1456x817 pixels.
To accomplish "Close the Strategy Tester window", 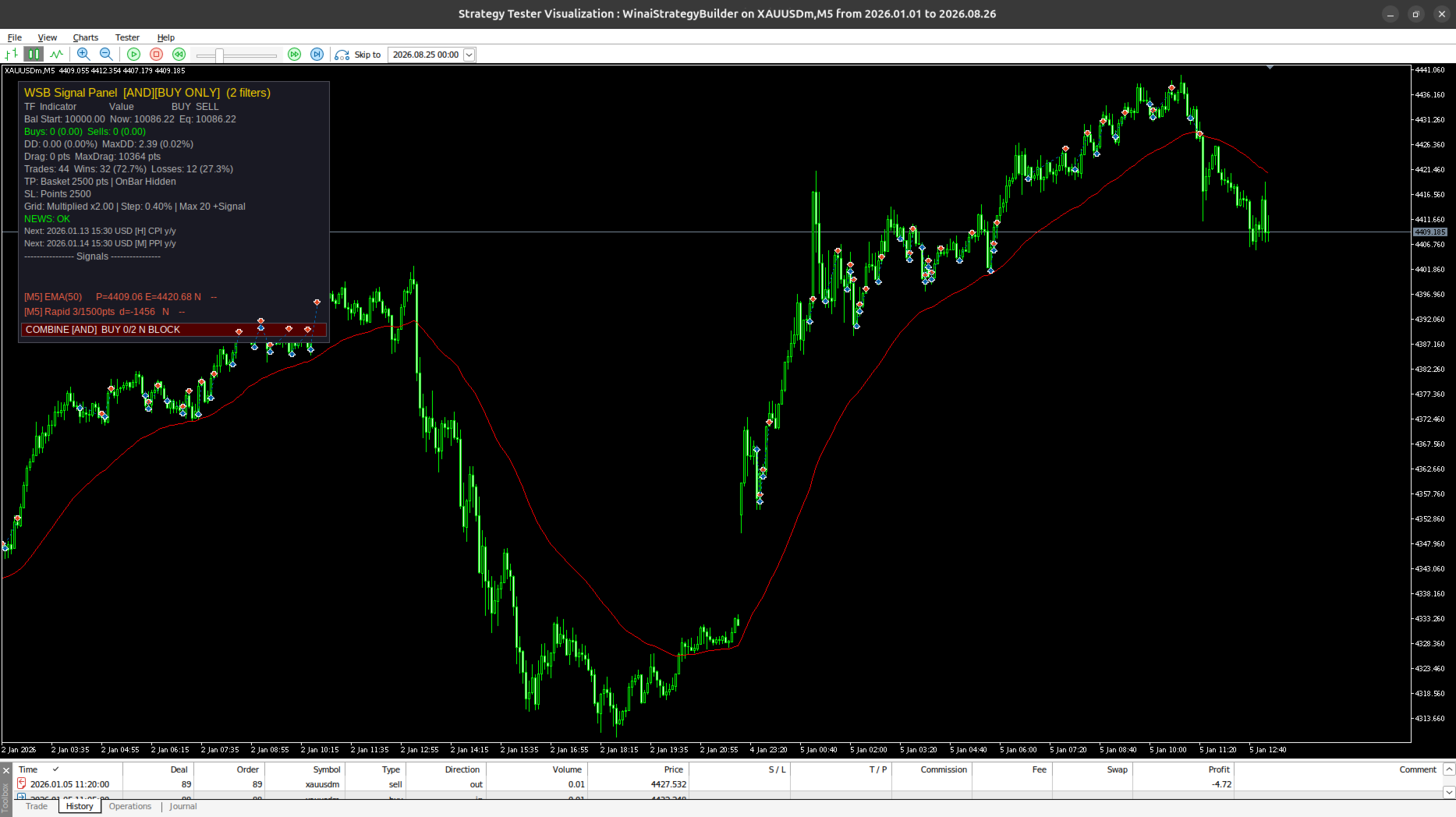I will [1441, 14].
